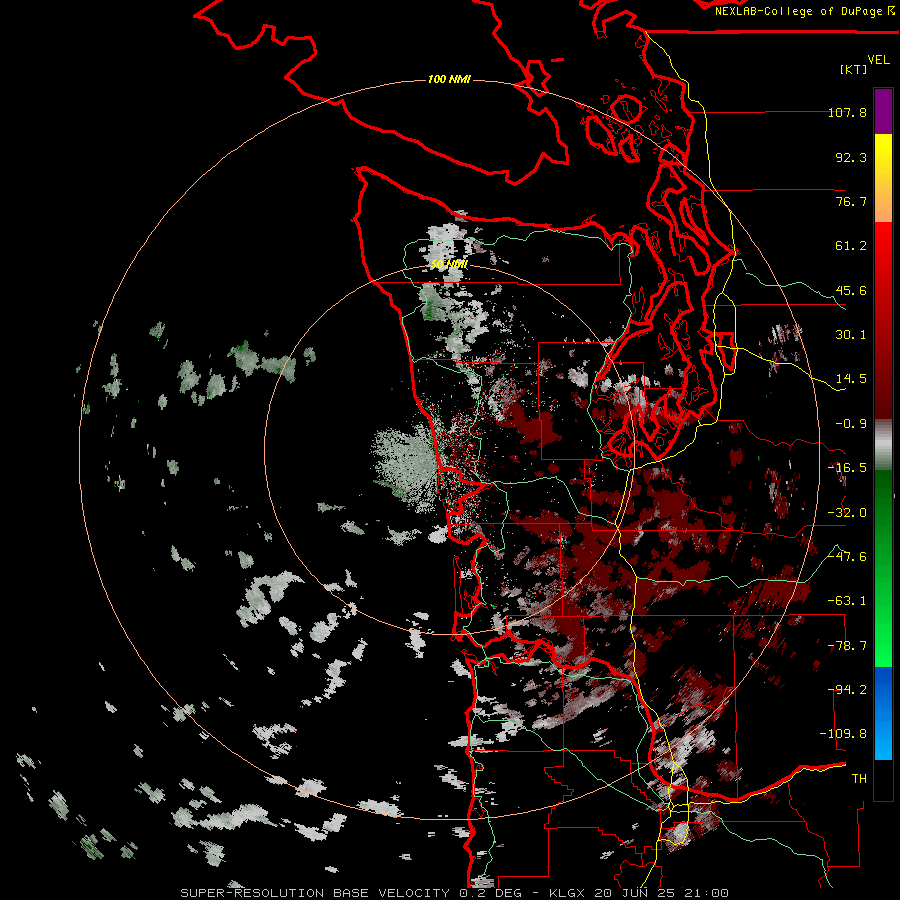This screenshot has width=900, height=900.
Task: Click the NEXLAB-College of DuPage label
Action: (x=804, y=11)
